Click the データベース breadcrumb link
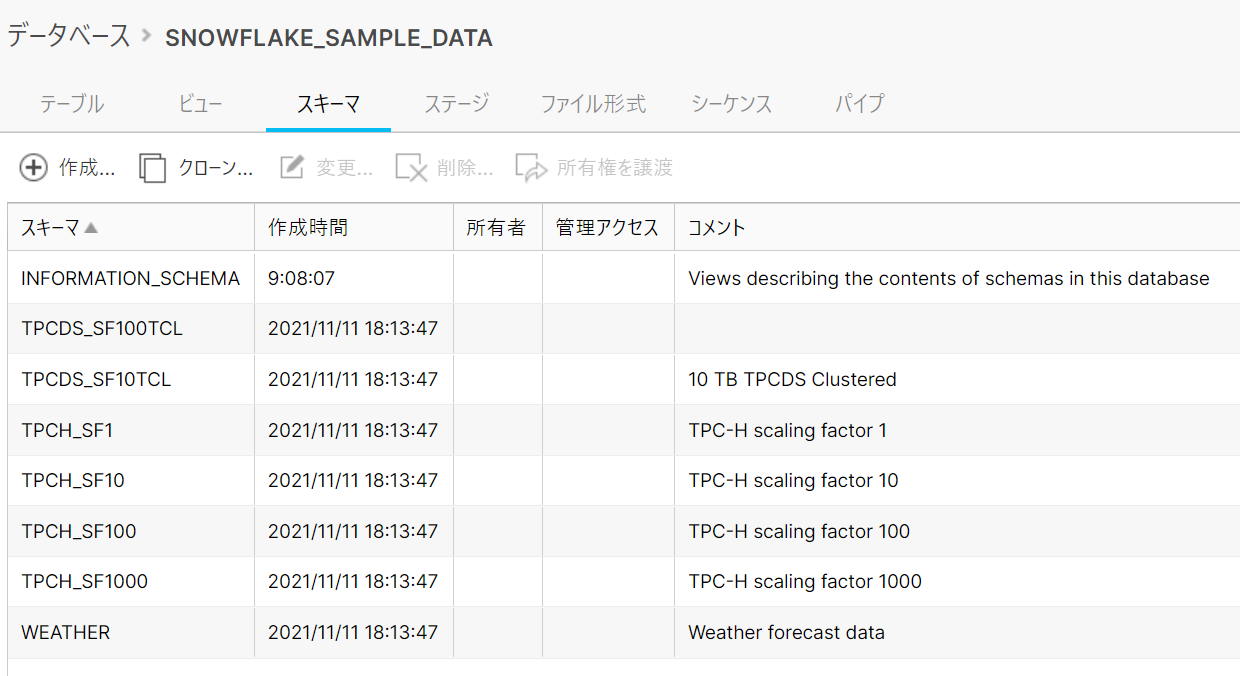The image size is (1240, 676). [66, 36]
